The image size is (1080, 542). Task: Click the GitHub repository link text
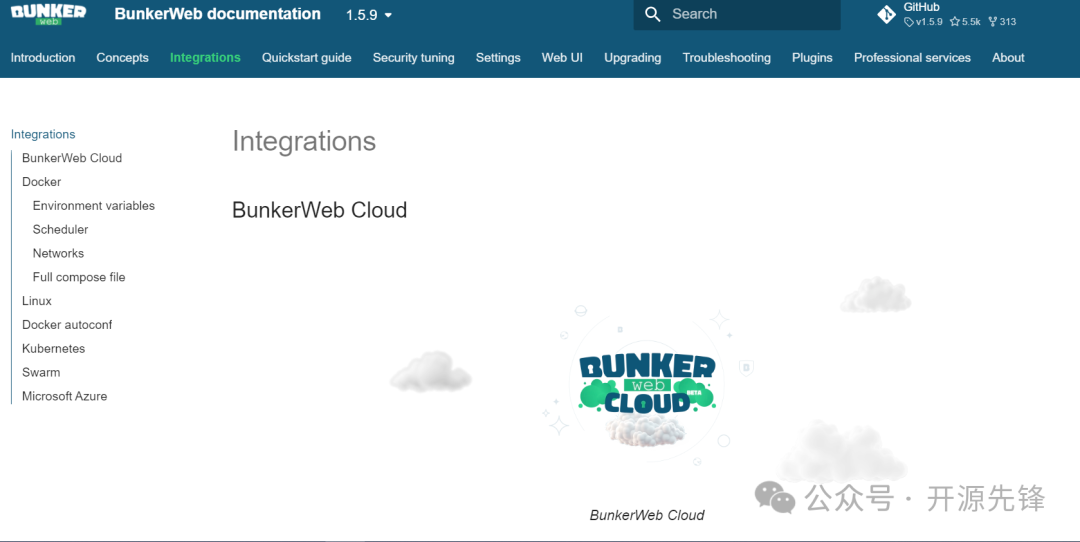pyautogui.click(x=921, y=7)
